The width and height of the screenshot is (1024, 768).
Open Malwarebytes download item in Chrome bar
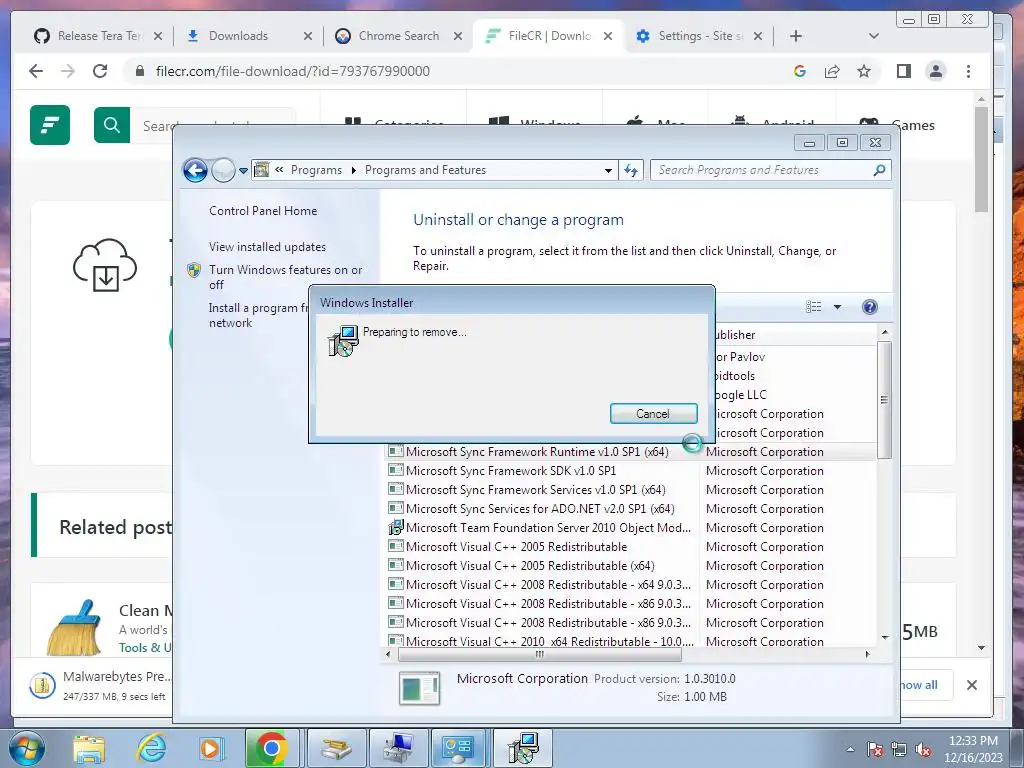click(100, 685)
